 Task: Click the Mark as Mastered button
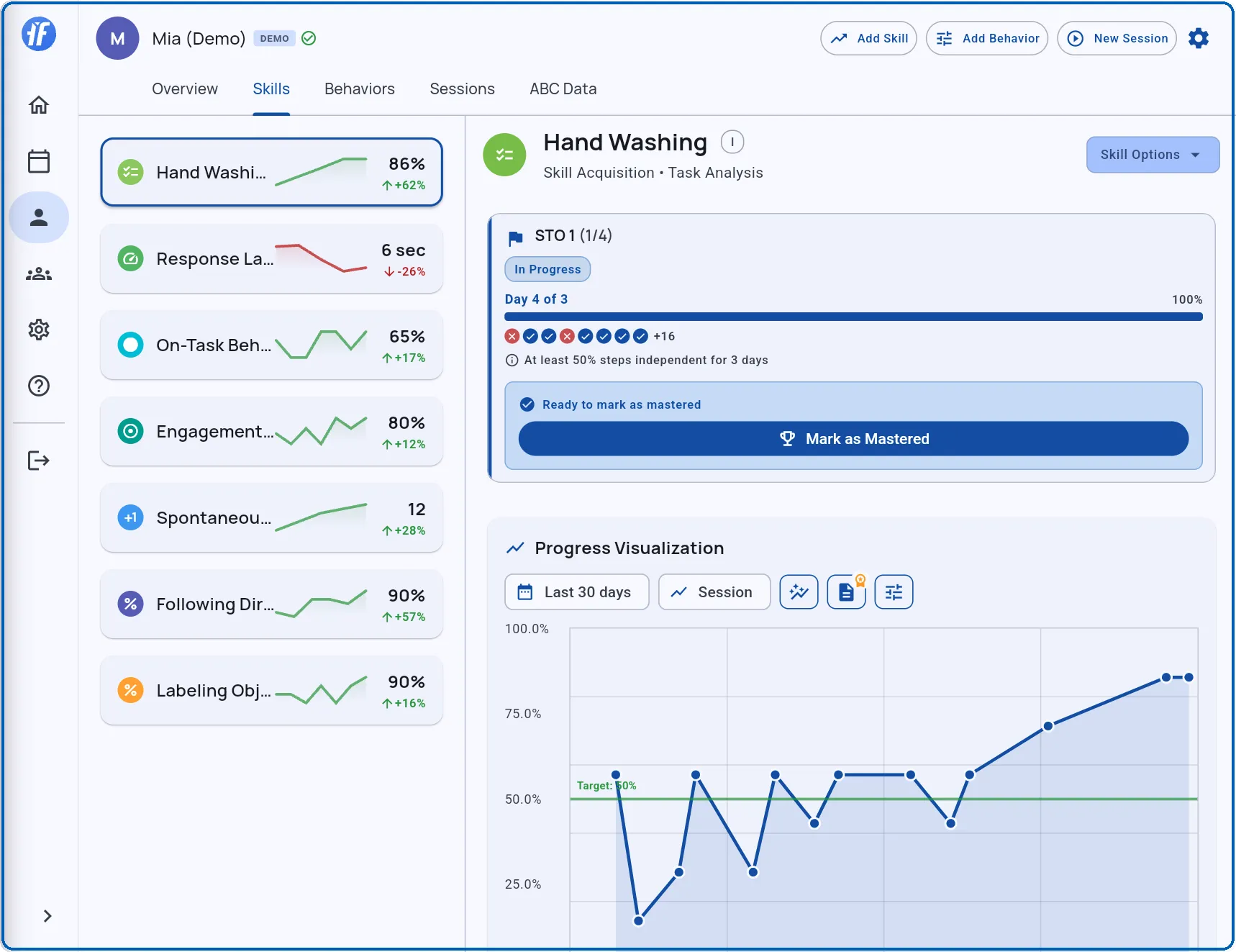853,439
